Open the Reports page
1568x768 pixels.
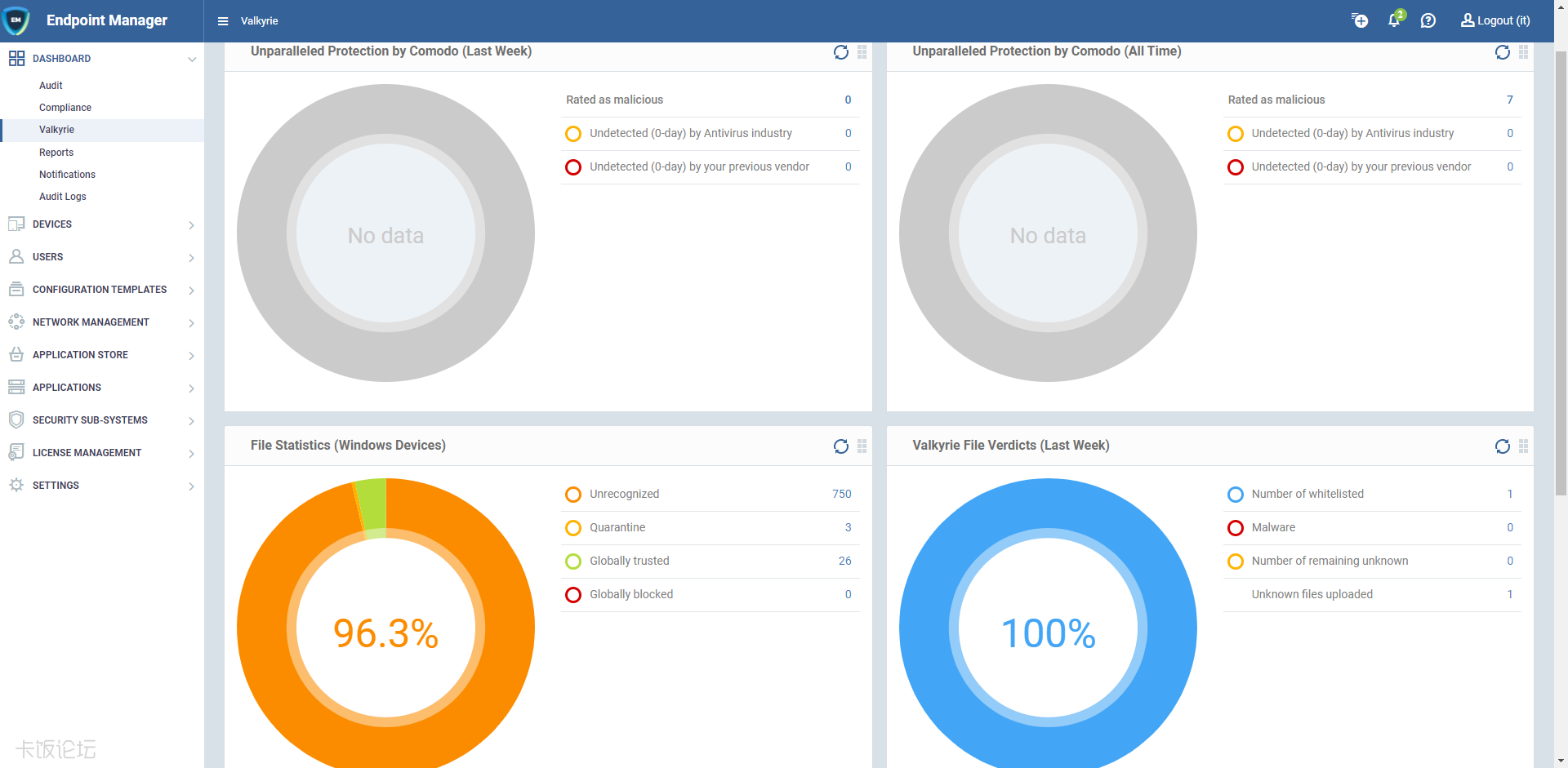56,153
